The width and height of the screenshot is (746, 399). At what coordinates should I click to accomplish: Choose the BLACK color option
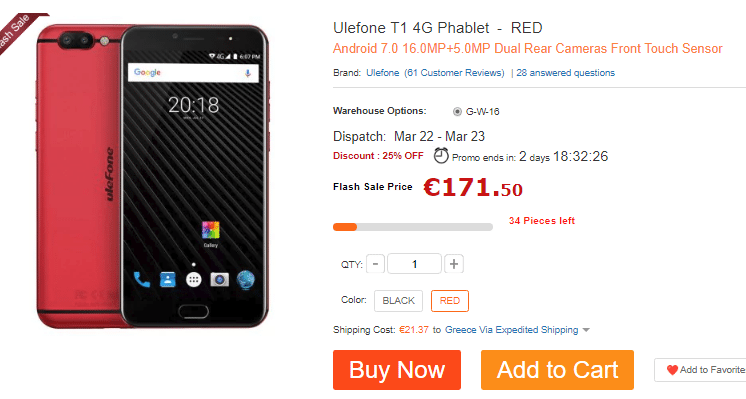398,301
